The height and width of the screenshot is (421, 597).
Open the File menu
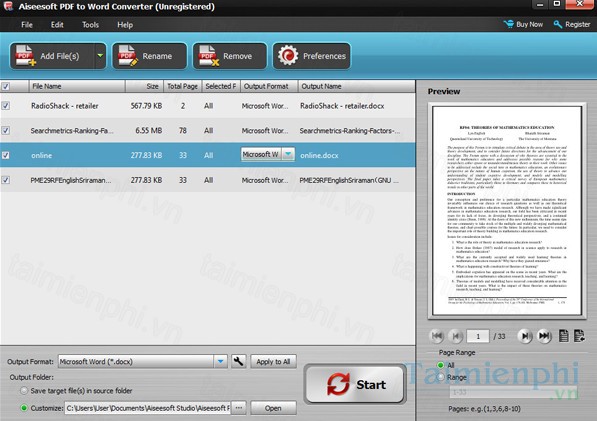pos(27,25)
